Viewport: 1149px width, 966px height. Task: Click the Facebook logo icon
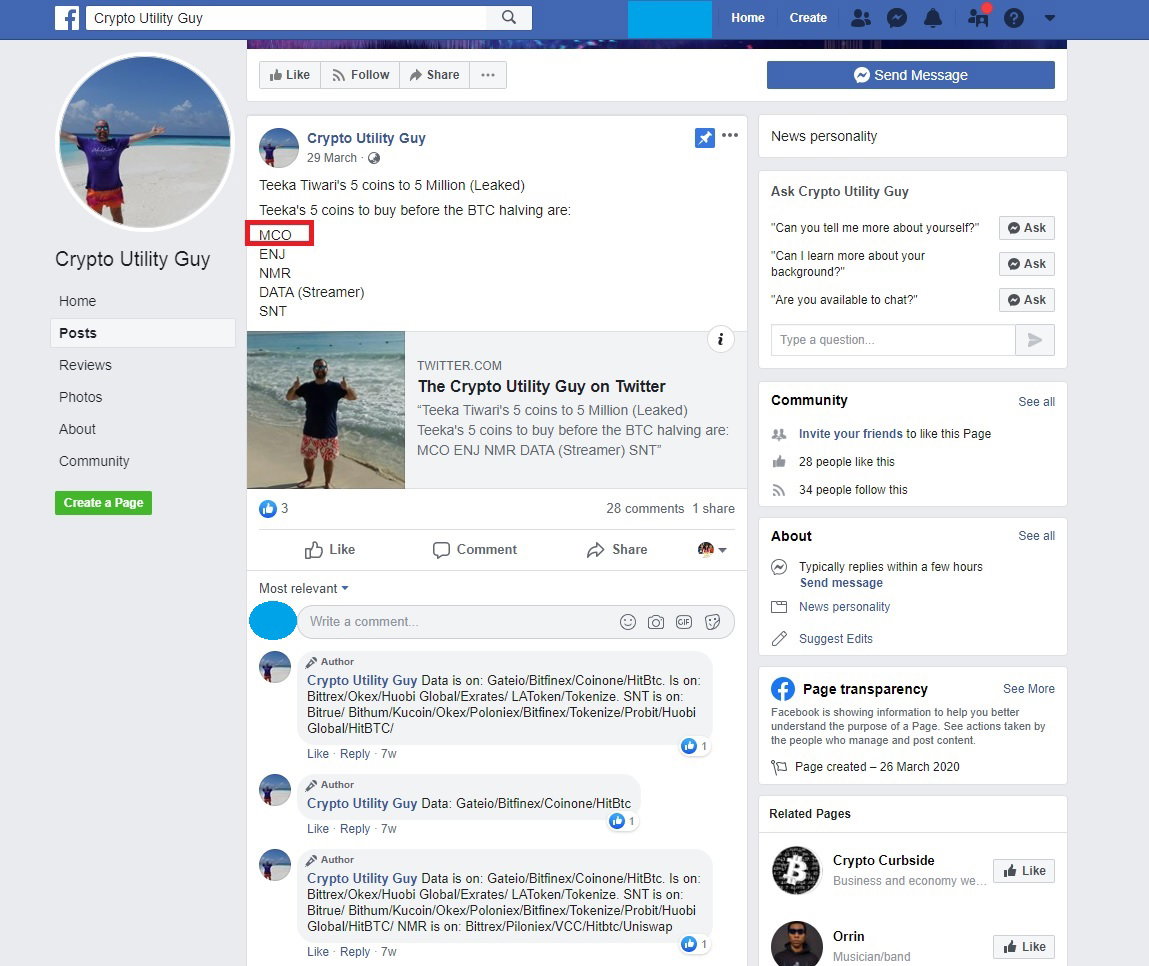point(67,18)
